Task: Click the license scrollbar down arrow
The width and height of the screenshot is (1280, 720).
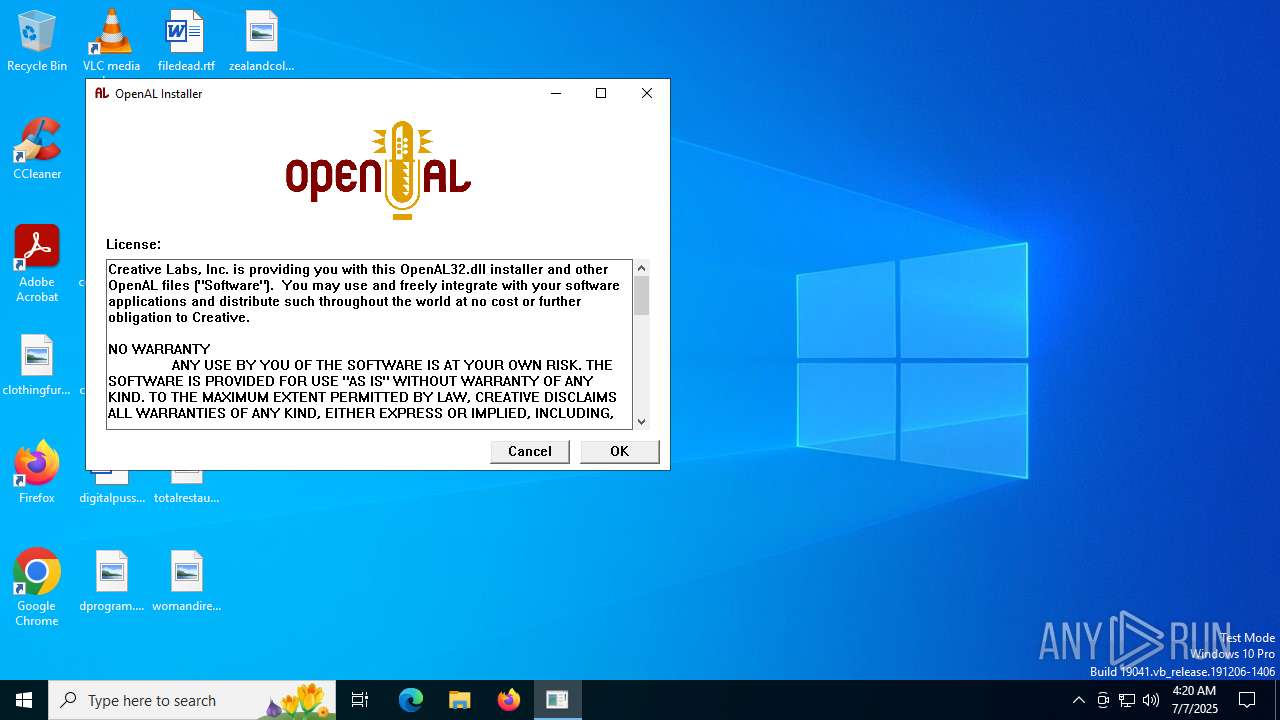Action: (x=641, y=422)
